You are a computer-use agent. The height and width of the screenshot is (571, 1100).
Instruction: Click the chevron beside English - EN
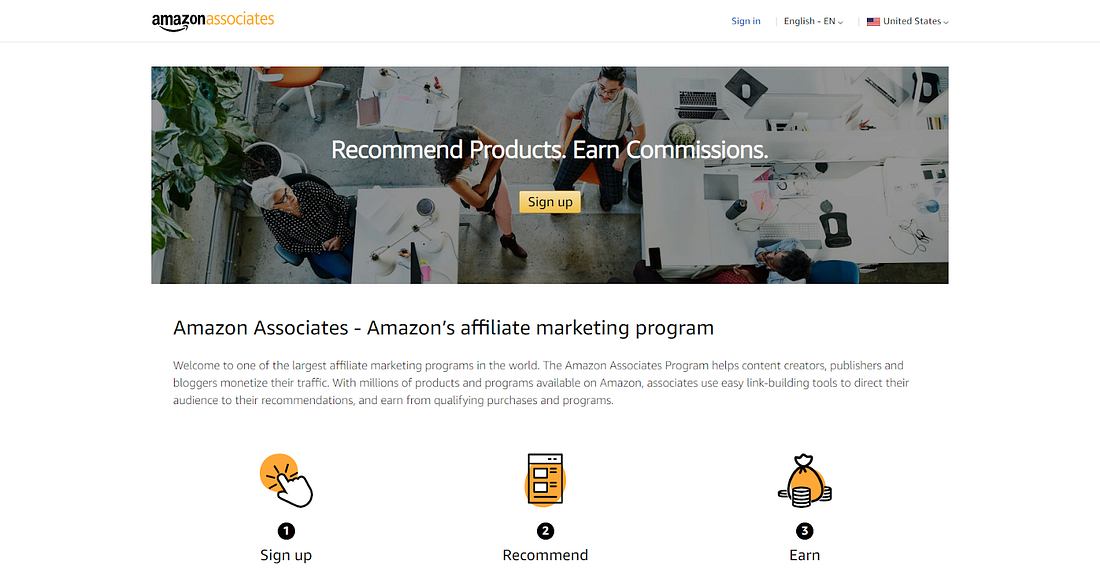coord(840,22)
